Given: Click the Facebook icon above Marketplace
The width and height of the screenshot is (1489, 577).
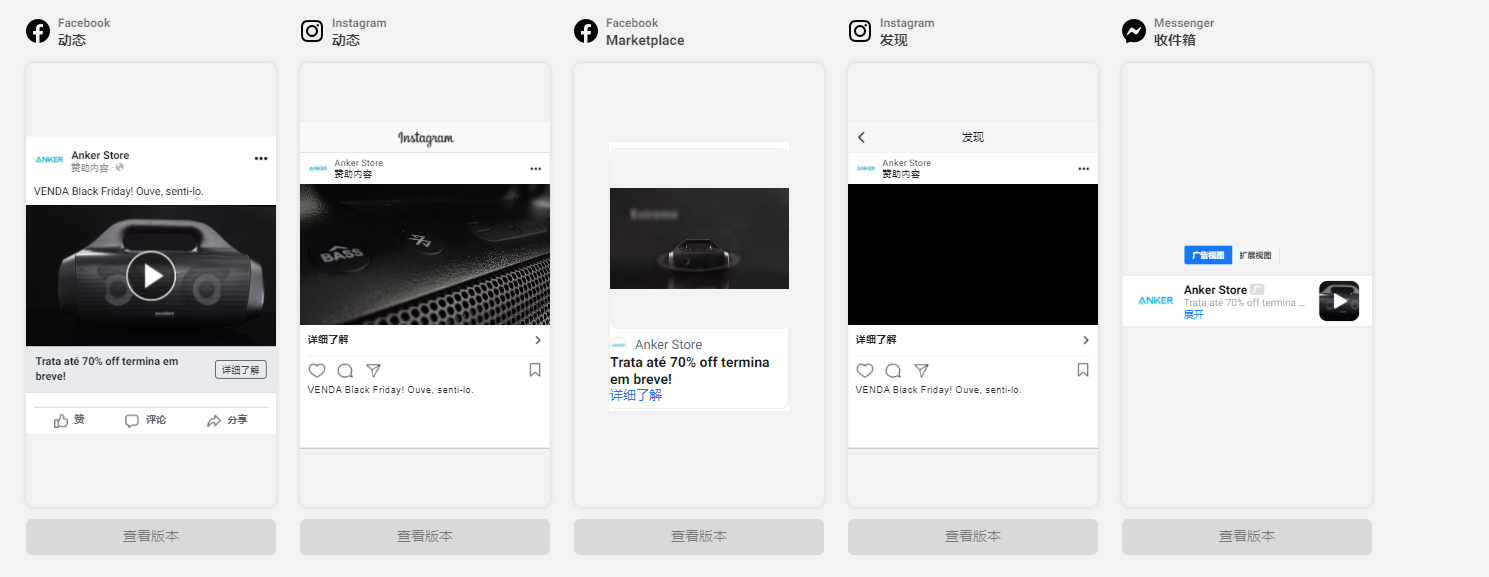Looking at the screenshot, I should coord(585,30).
